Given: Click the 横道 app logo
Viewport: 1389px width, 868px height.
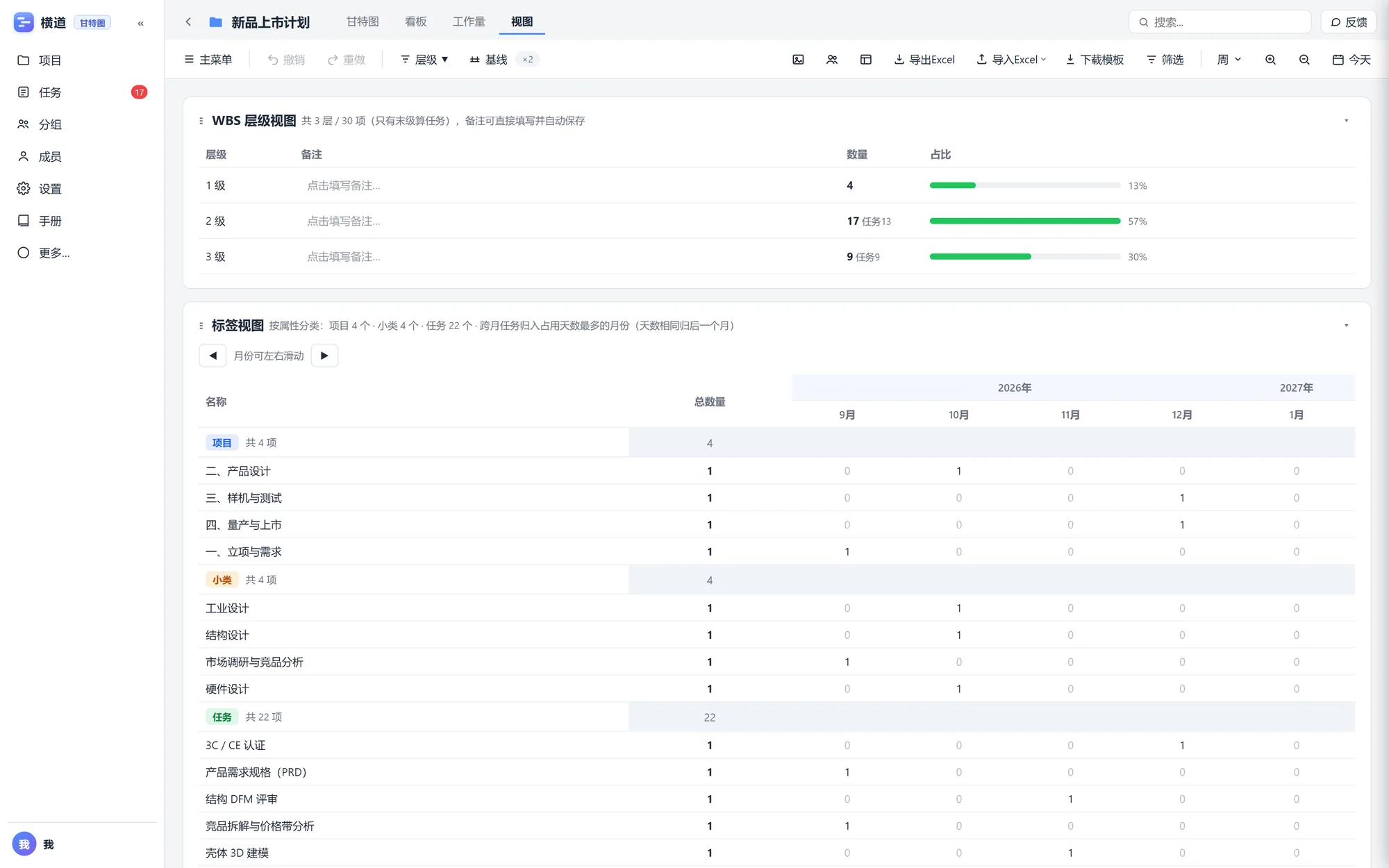Looking at the screenshot, I should [24, 23].
